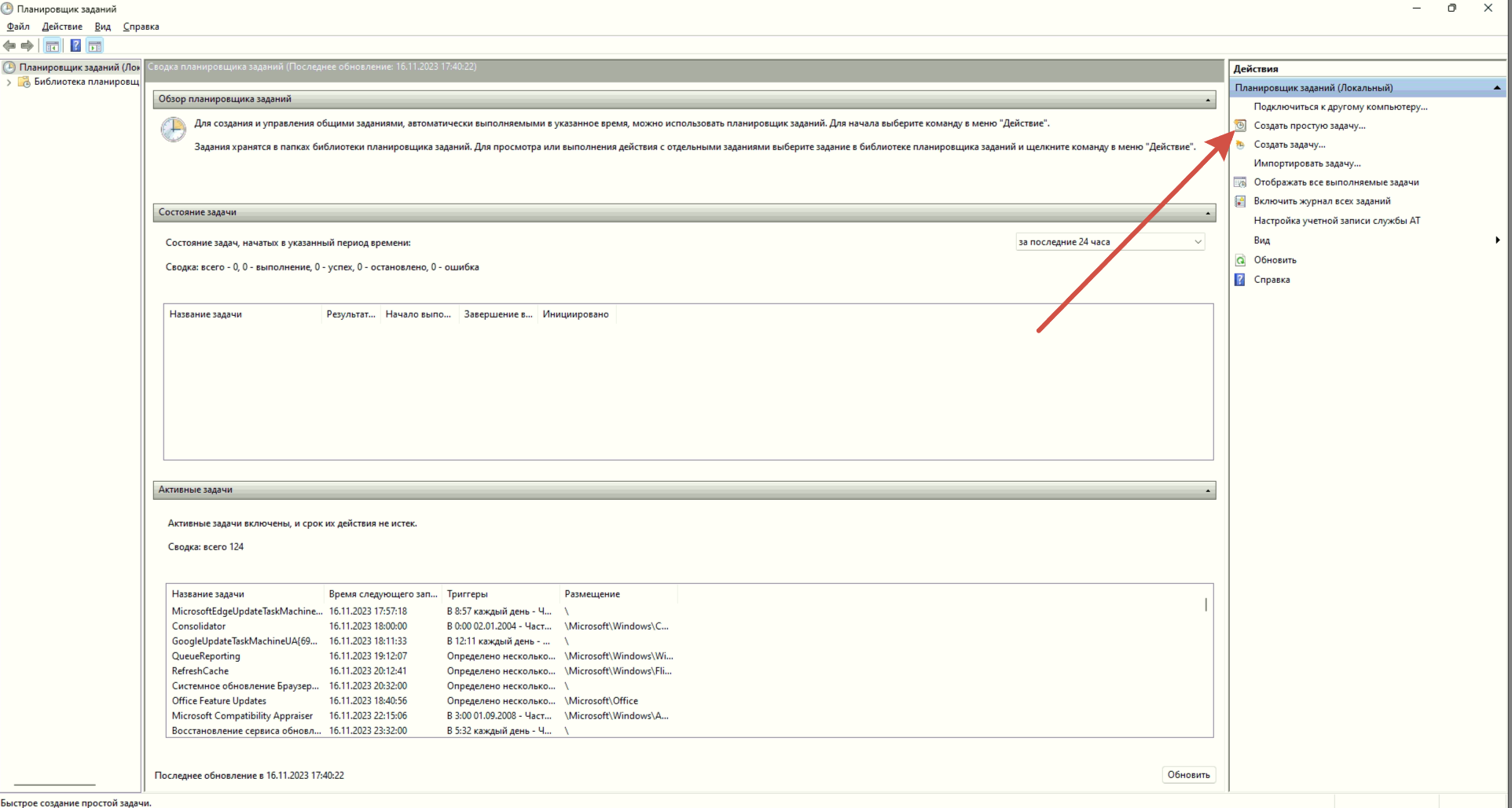Open the 'за последние 24 часа' dropdown
The image size is (1512, 808).
1110,242
